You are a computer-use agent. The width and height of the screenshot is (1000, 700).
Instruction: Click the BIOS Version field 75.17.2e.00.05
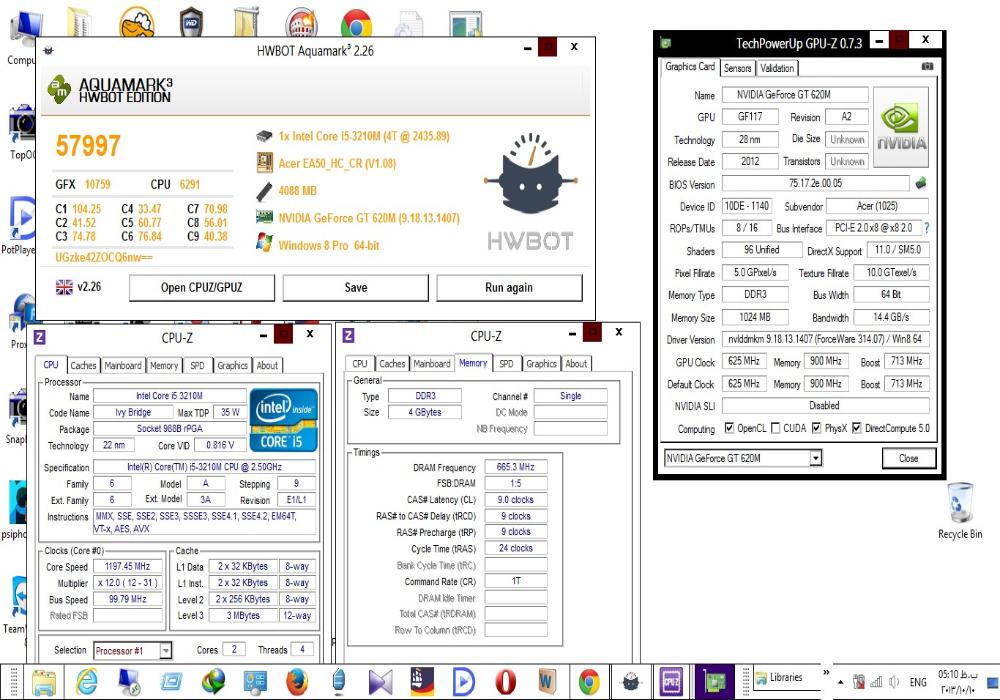pos(815,183)
